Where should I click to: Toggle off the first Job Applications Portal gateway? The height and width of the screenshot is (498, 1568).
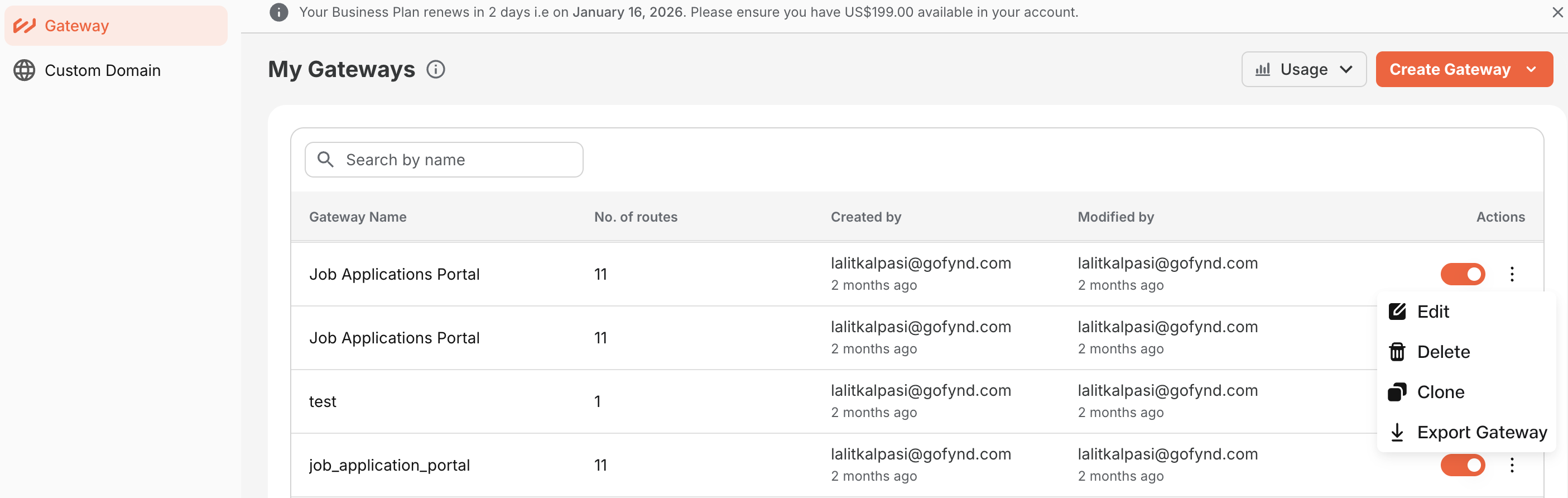pyautogui.click(x=1463, y=274)
